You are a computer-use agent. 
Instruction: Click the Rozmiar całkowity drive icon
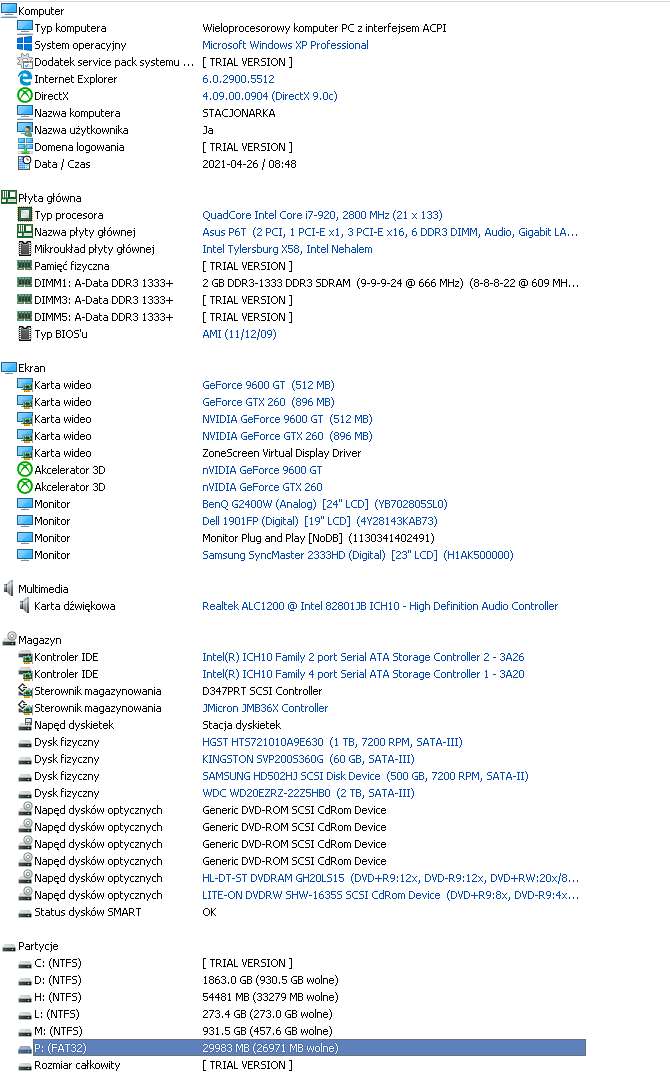(25, 1065)
